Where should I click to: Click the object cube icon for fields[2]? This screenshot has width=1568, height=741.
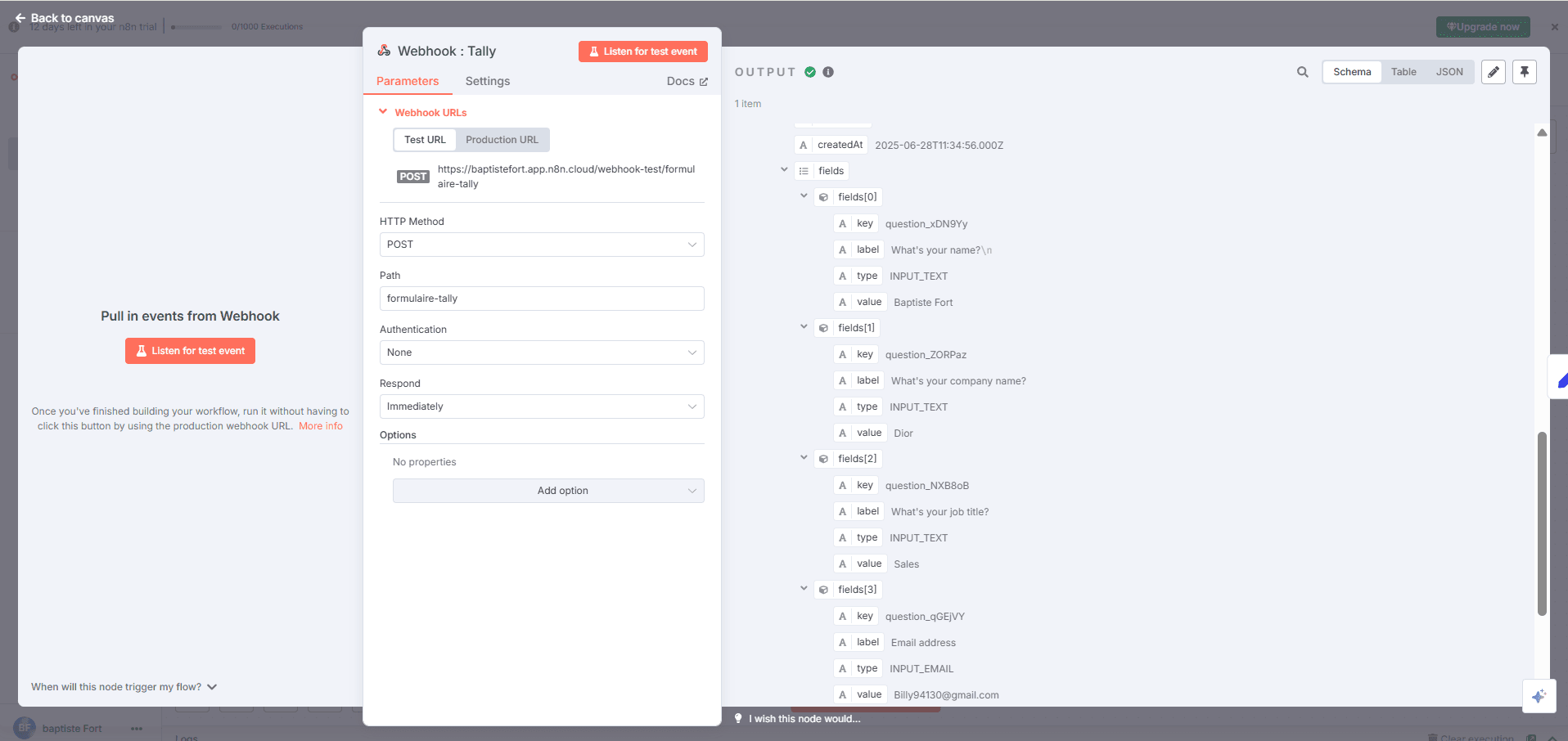point(823,459)
